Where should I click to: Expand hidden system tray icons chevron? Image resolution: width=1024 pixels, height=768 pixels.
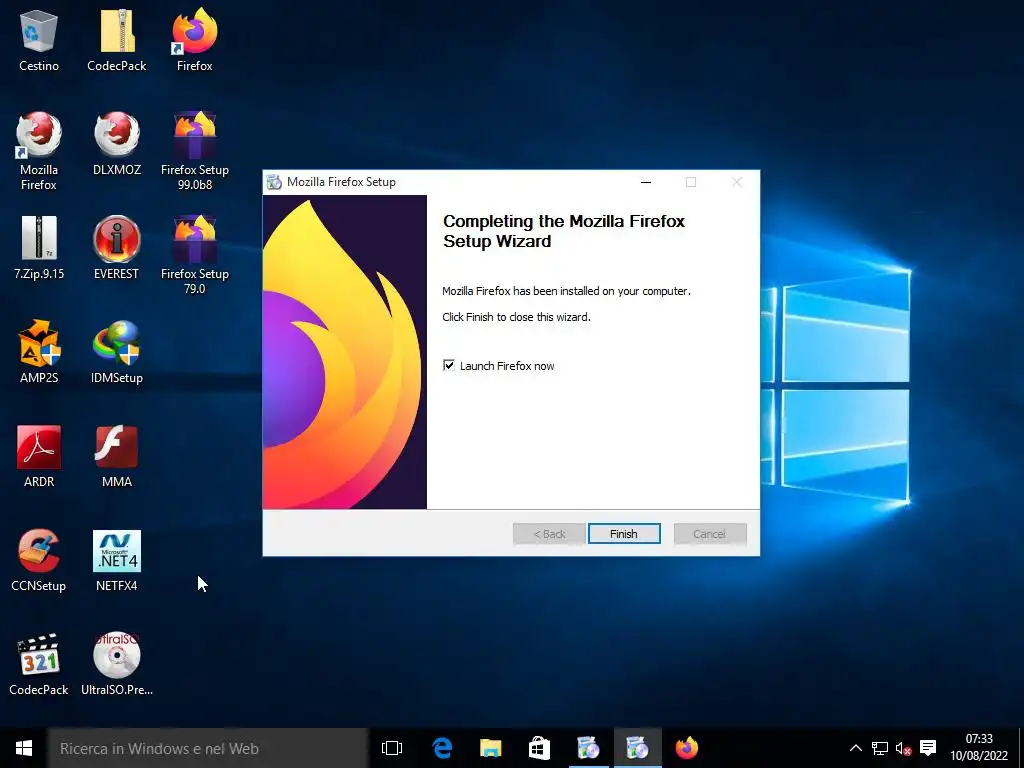click(x=856, y=748)
